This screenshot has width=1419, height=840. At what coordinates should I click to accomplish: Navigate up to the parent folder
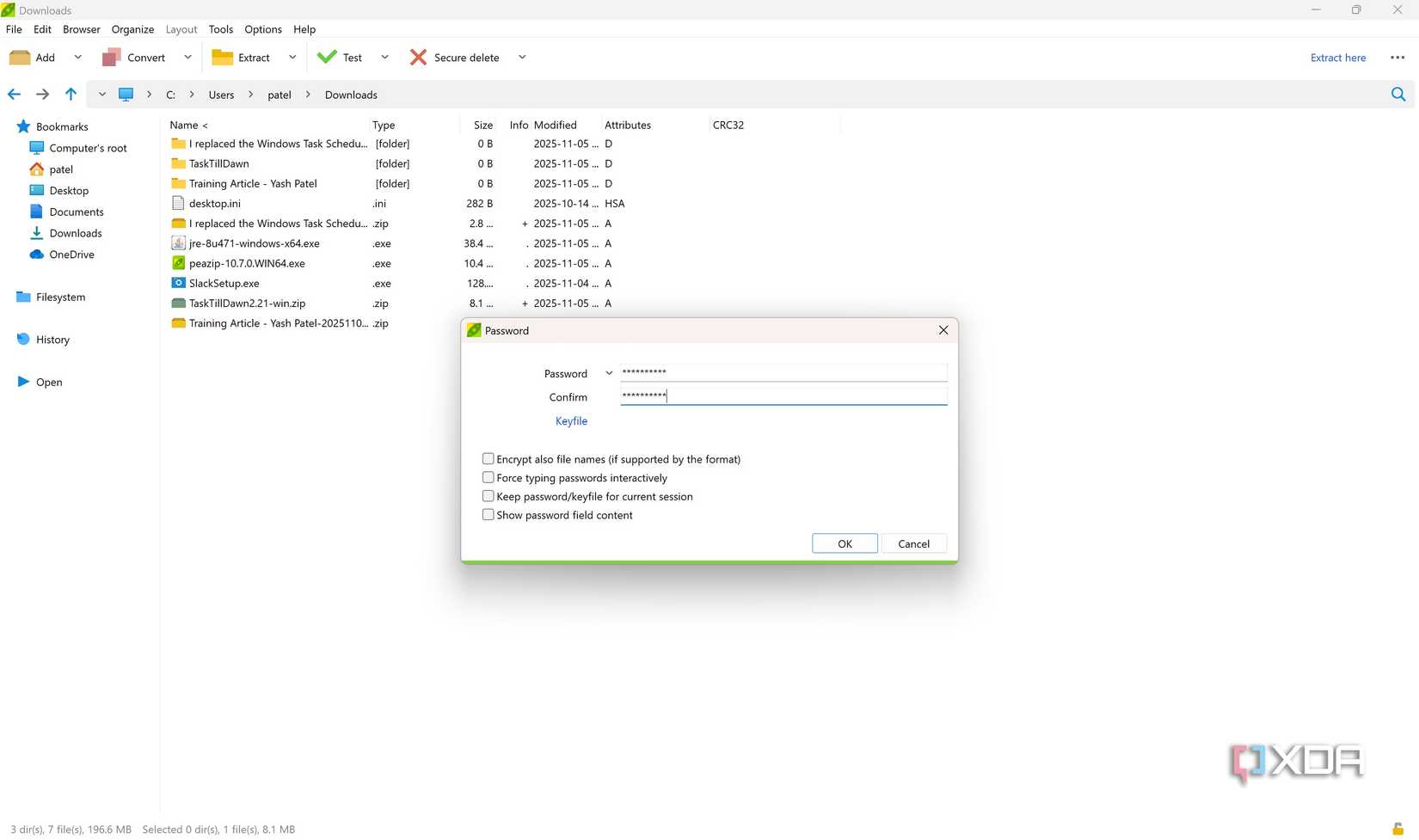(71, 95)
